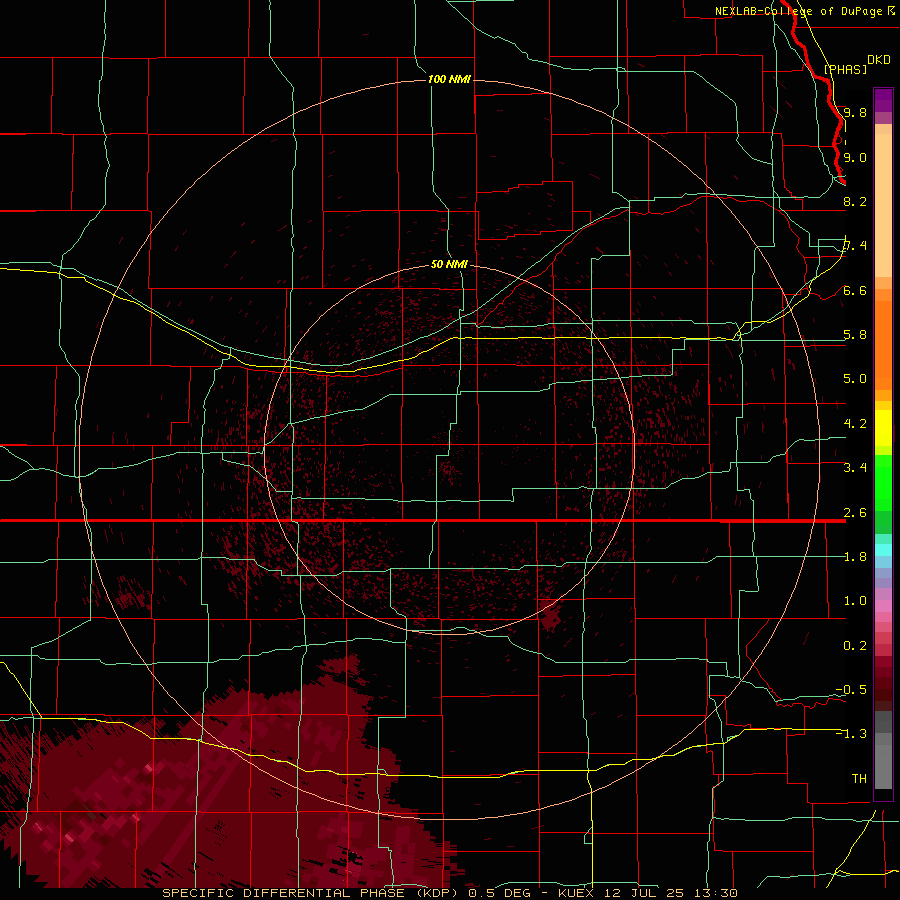The height and width of the screenshot is (900, 900).
Task: Click the 50 NMI range ring label
Action: point(449,264)
